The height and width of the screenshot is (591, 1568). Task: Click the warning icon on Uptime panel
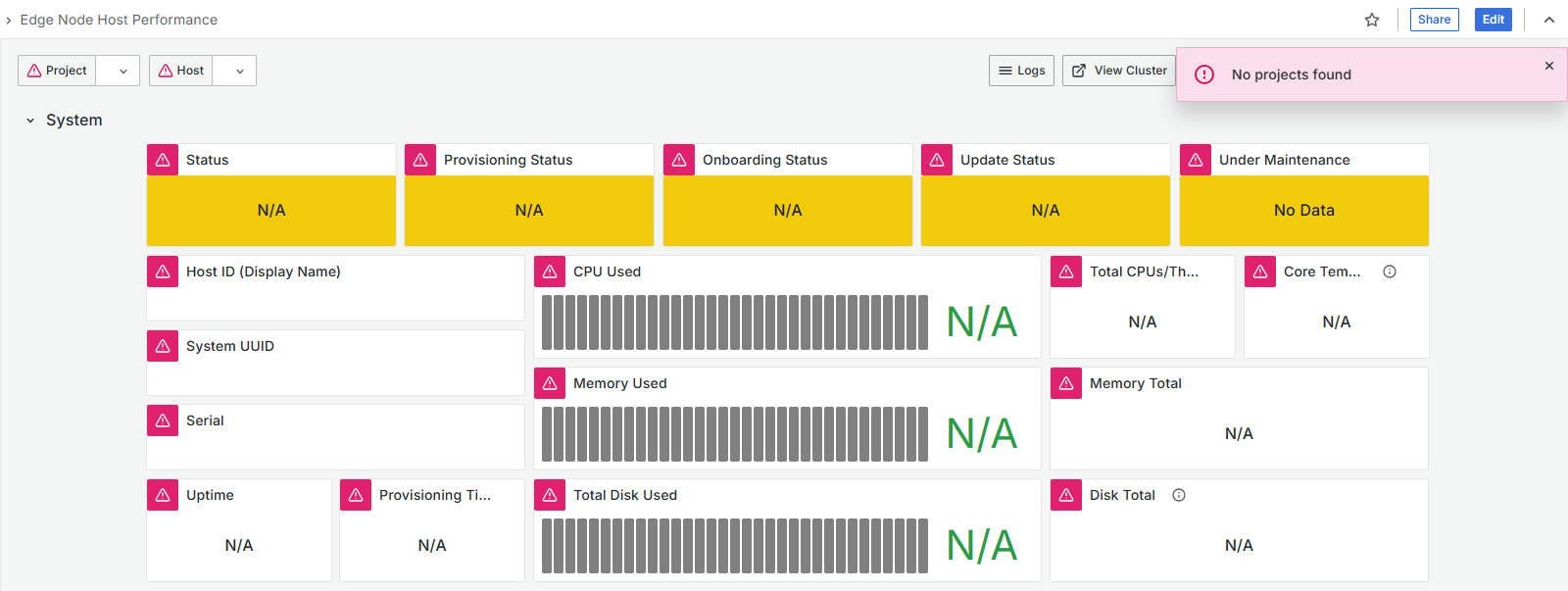(163, 495)
